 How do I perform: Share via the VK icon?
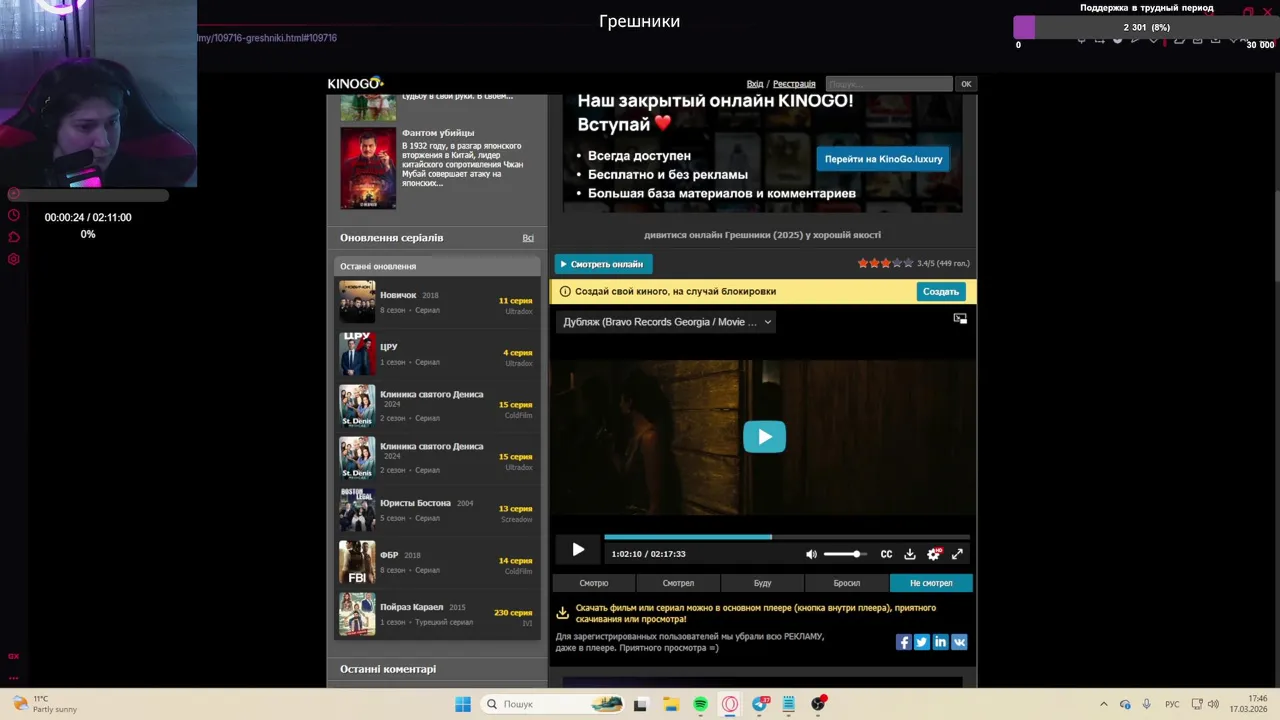coord(959,642)
